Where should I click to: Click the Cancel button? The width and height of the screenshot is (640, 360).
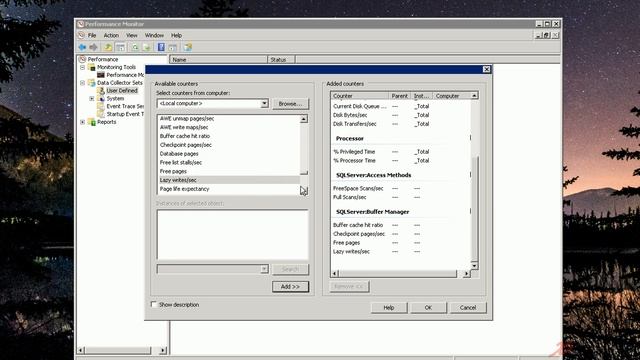point(468,308)
